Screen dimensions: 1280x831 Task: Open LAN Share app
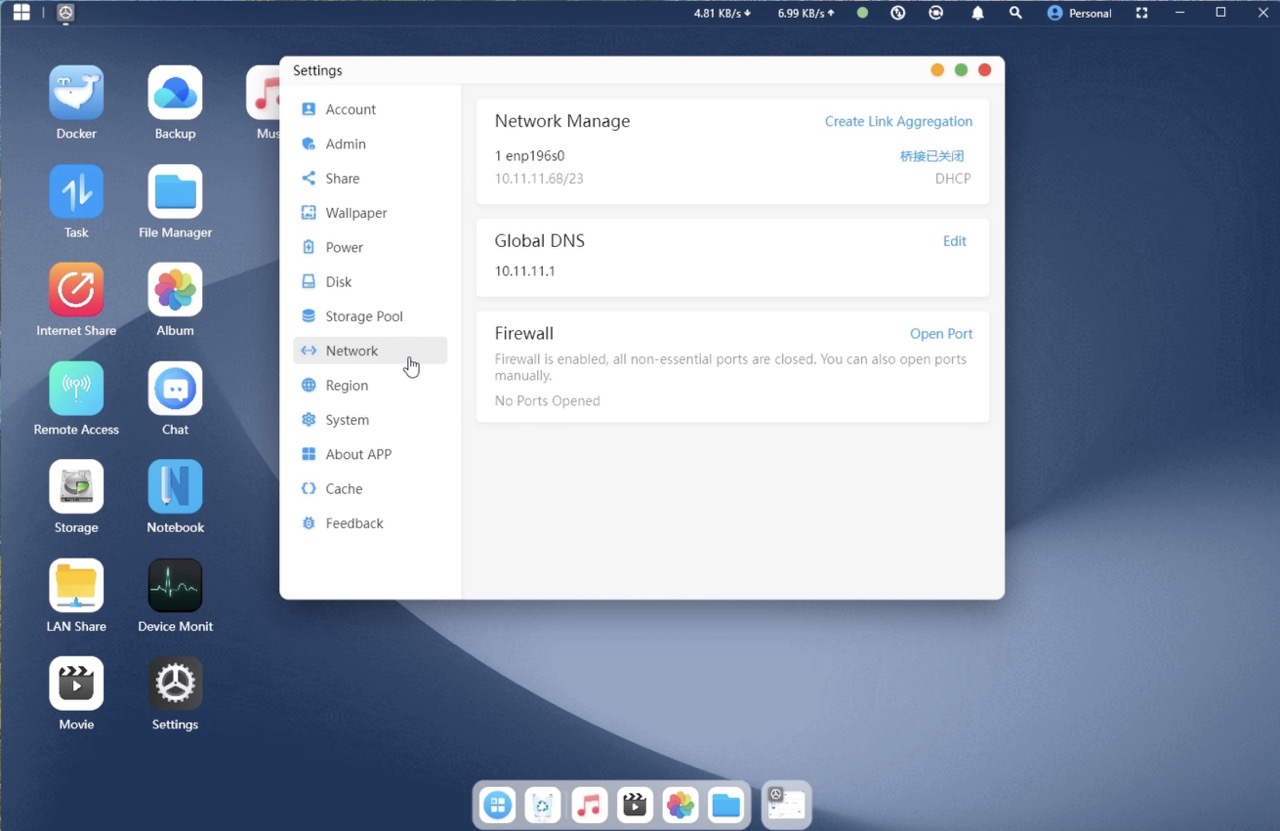click(x=76, y=586)
